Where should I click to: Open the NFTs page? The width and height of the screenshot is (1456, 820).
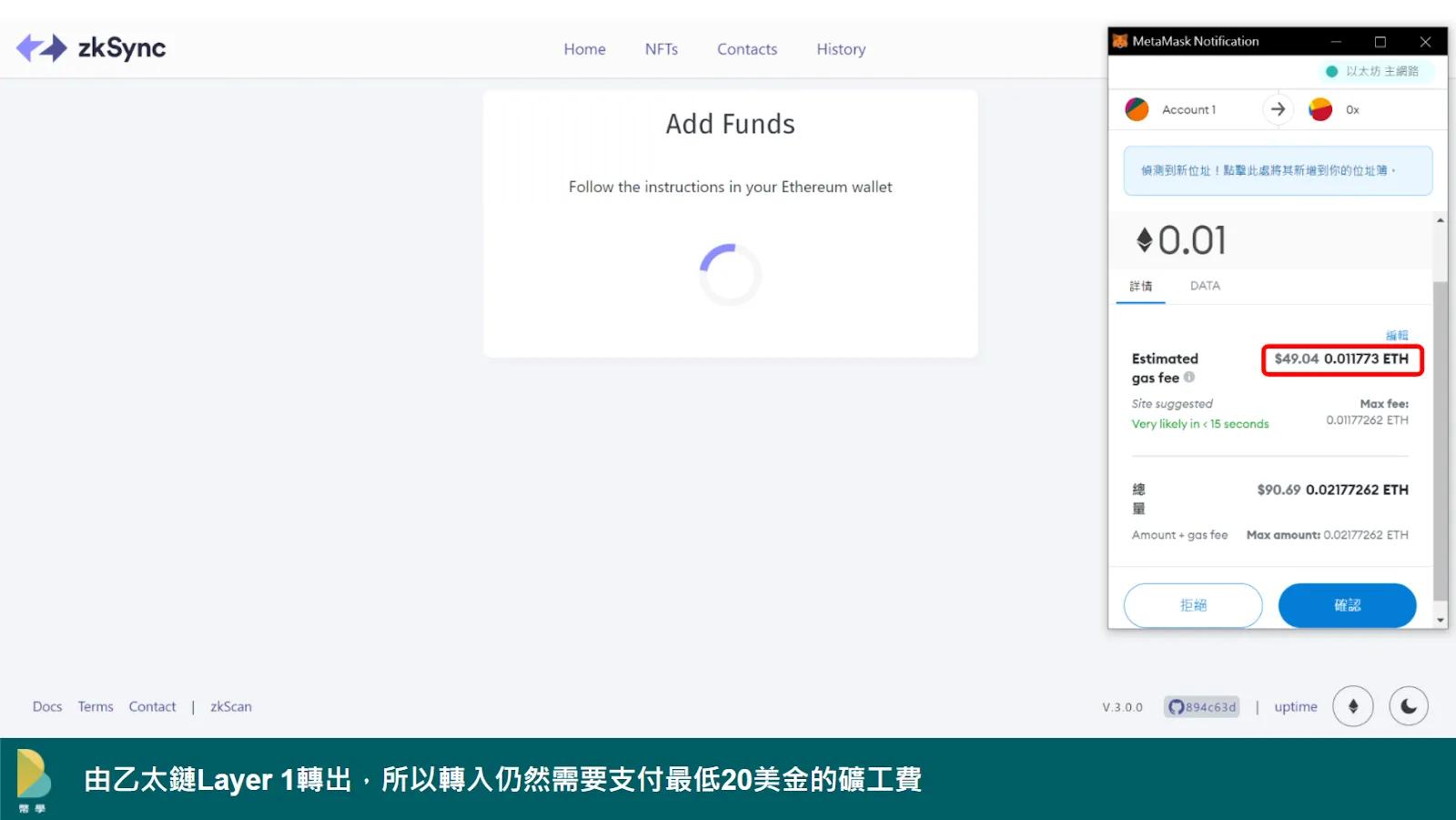point(662,49)
